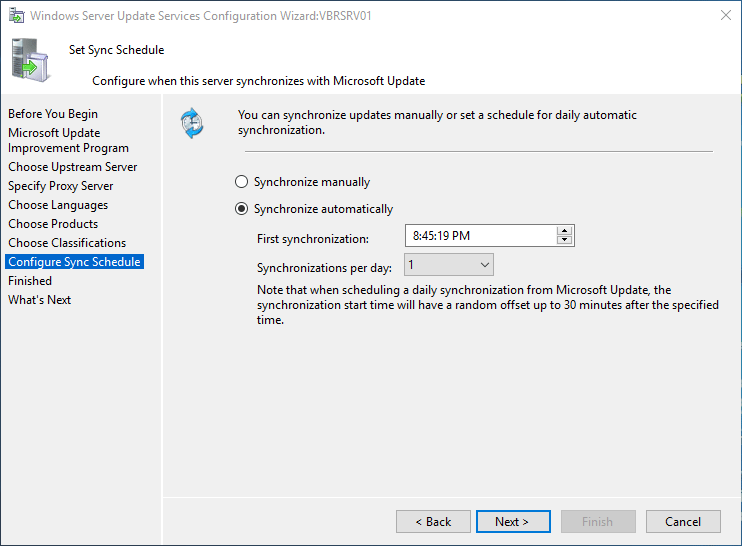The image size is (742, 546).
Task: Jump to Choose Upstream Server step
Action: point(73,167)
